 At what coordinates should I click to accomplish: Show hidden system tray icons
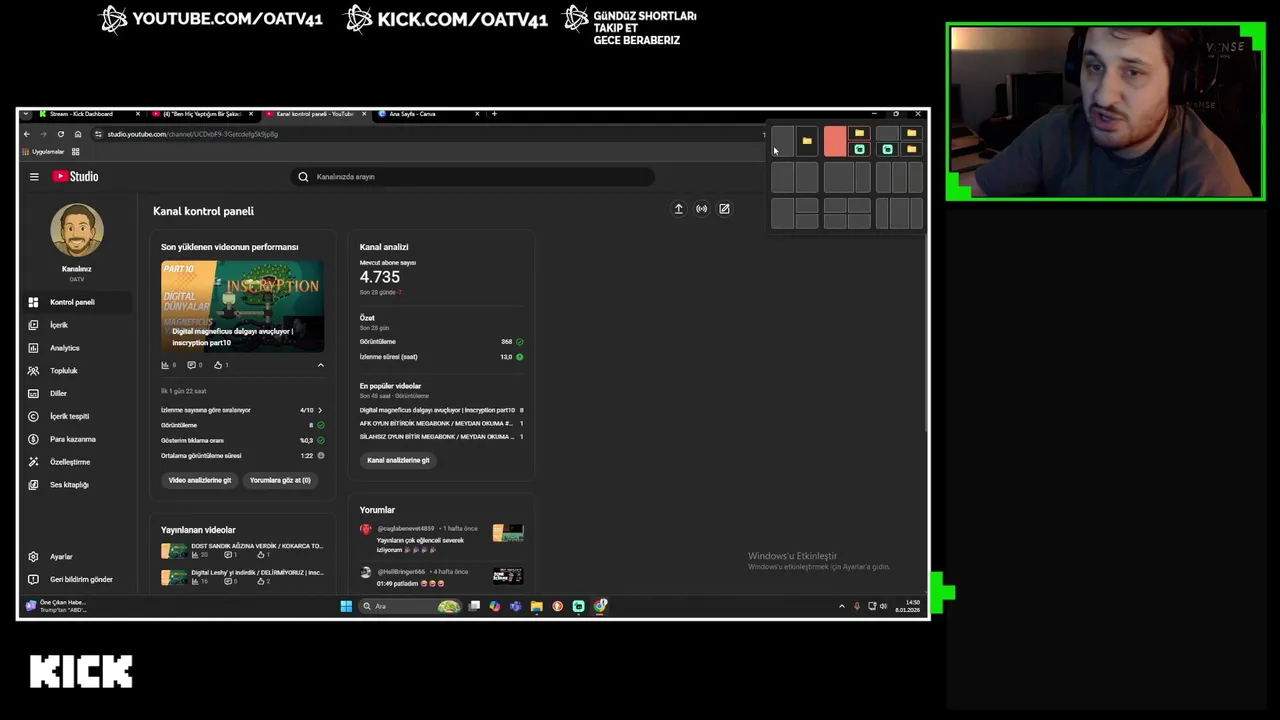[x=841, y=606]
